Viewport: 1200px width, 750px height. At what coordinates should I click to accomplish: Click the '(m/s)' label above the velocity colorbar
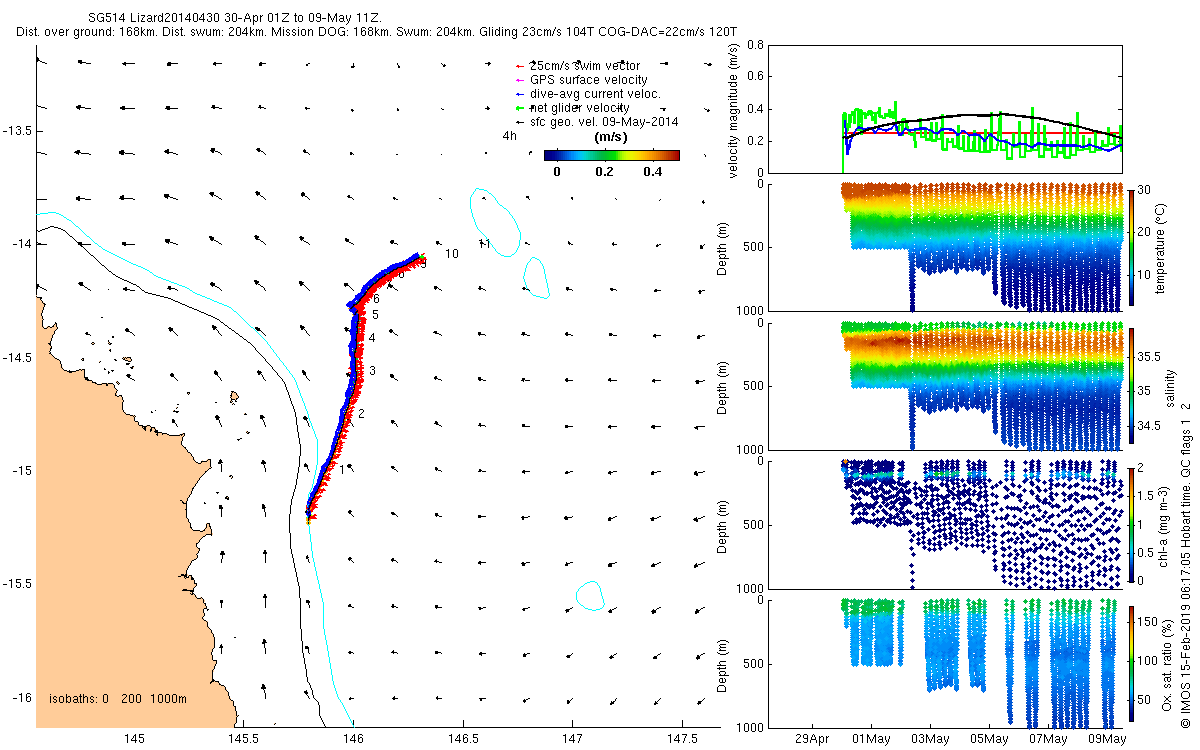point(611,136)
